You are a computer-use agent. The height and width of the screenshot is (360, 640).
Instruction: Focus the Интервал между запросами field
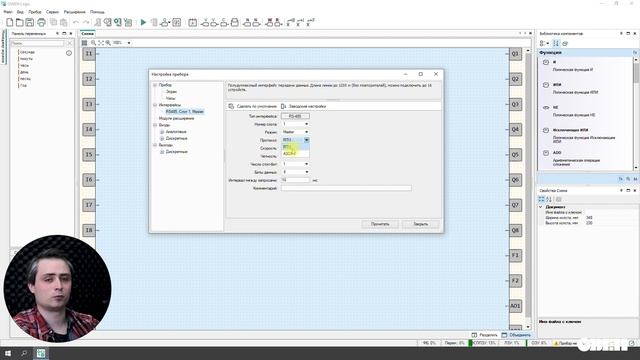(295, 180)
